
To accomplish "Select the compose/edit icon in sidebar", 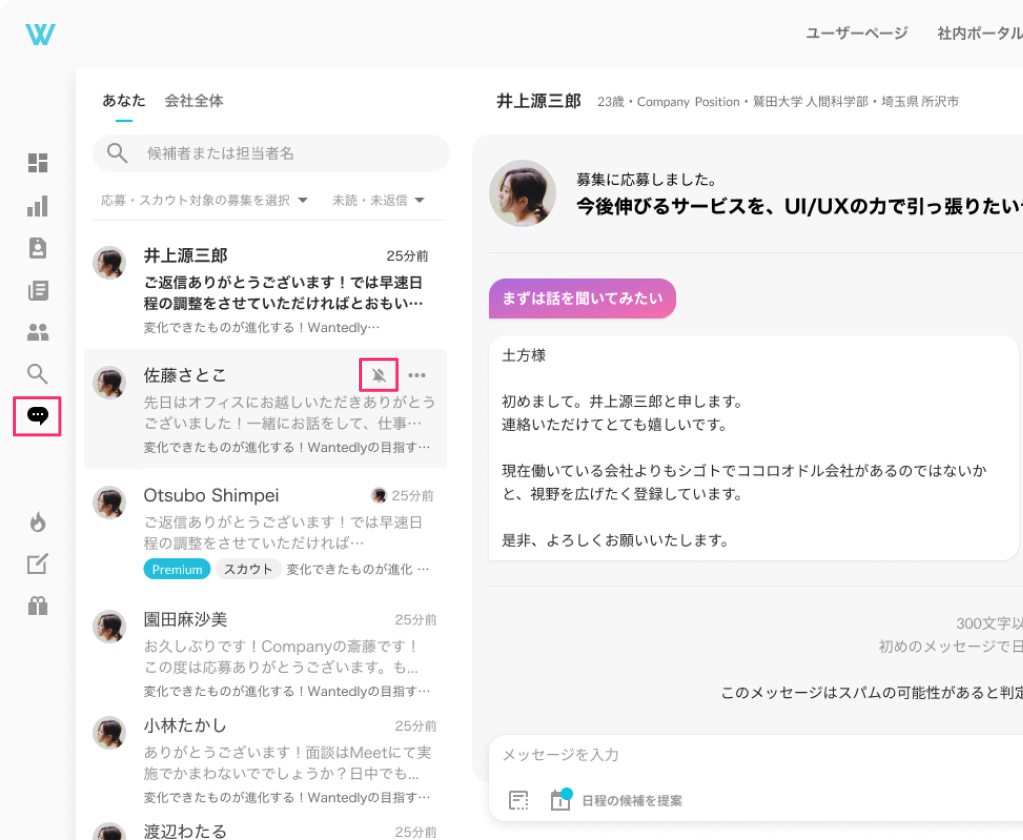I will 37,563.
